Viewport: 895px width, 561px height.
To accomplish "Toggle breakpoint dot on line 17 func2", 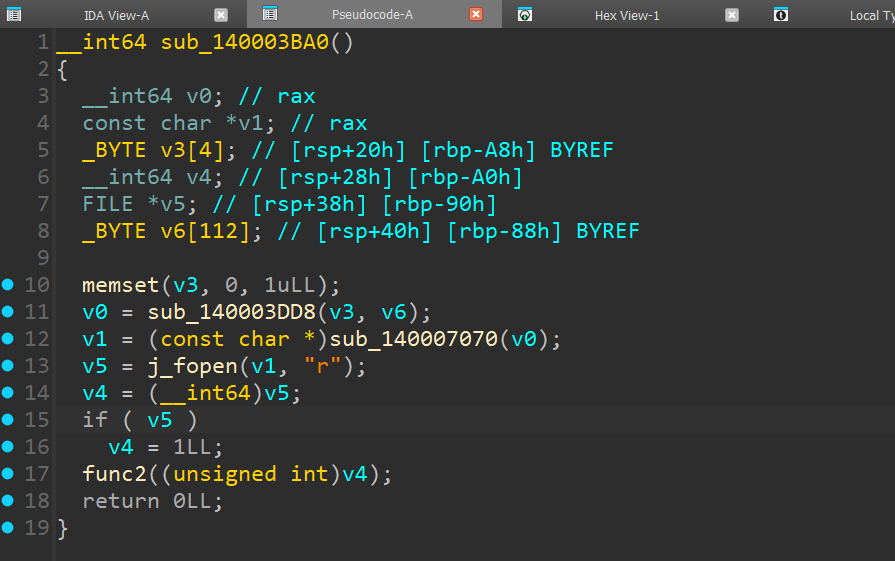I will (9, 474).
